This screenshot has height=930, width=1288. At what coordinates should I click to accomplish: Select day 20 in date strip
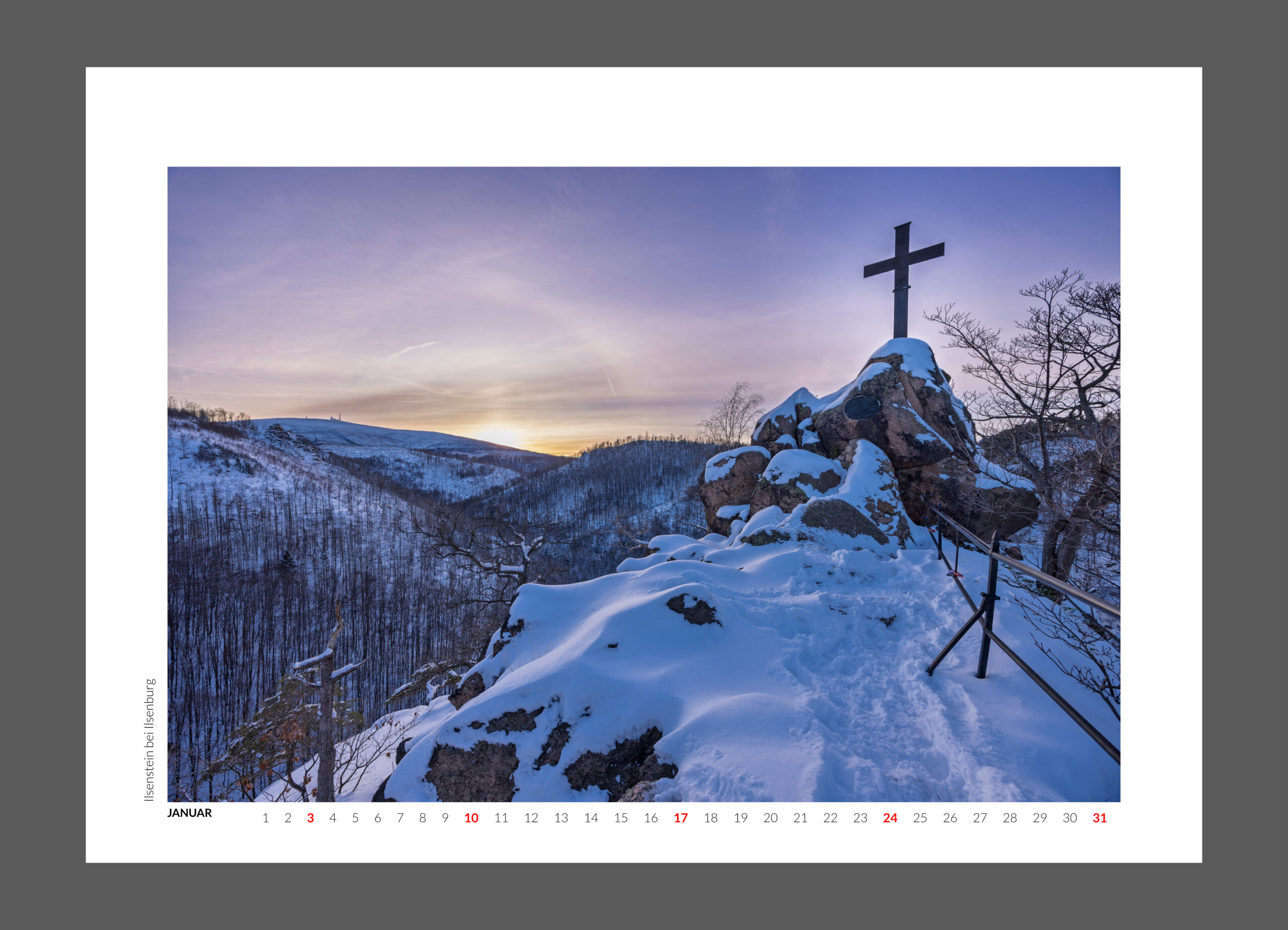point(770,817)
